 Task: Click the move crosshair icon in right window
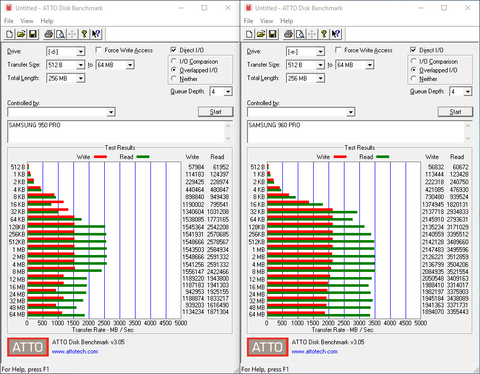[x=312, y=34]
